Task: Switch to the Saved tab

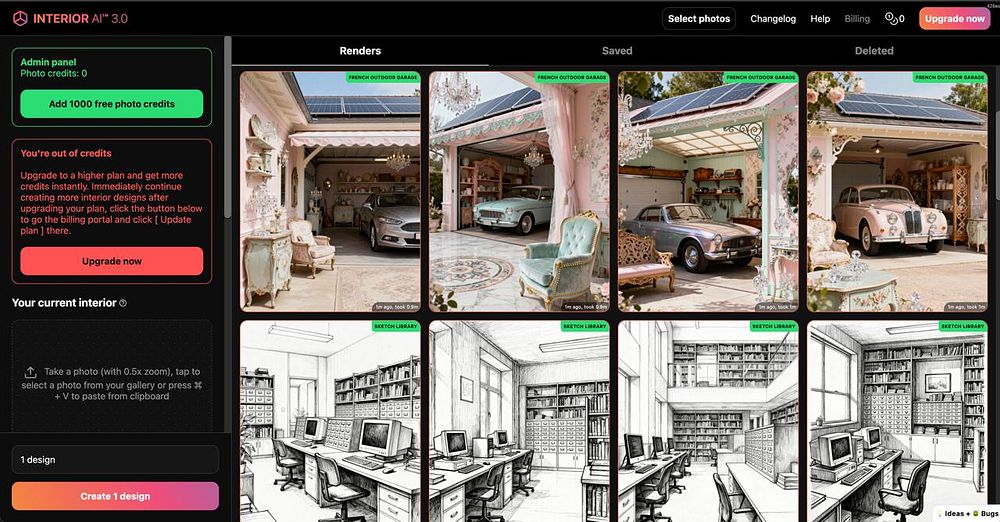Action: pyautogui.click(x=617, y=50)
